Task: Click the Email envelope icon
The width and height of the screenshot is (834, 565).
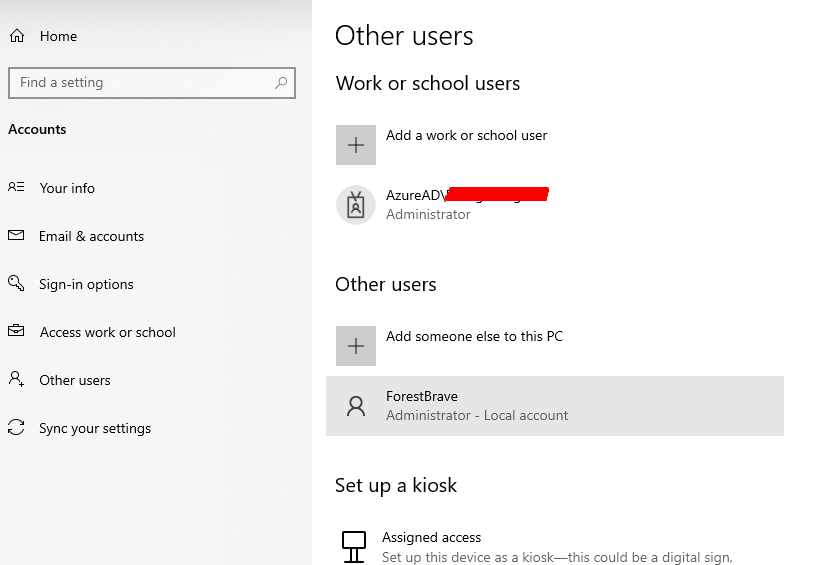Action: coord(16,235)
